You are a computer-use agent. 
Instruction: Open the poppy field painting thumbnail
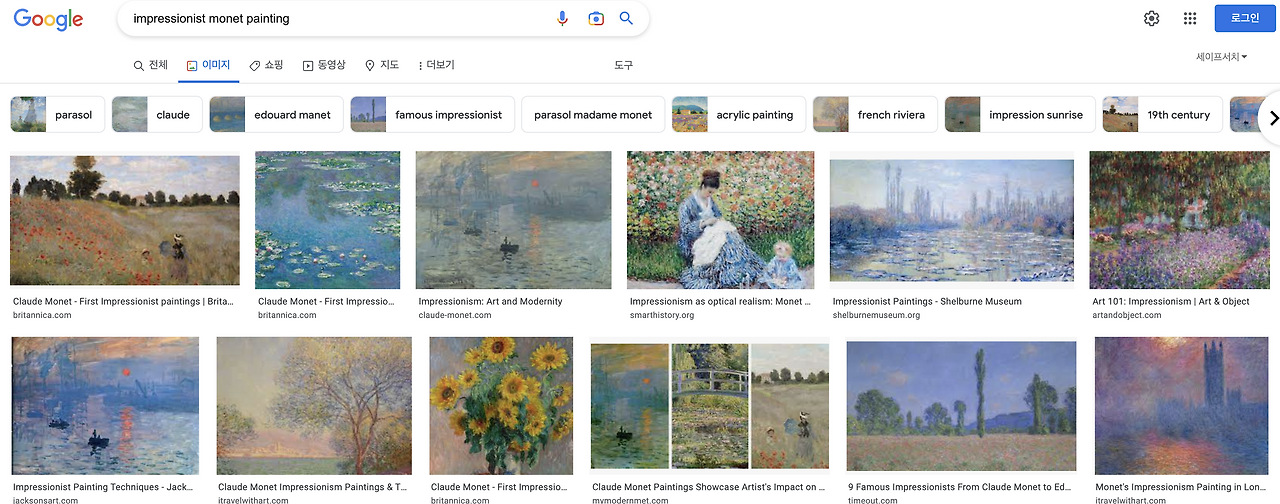[x=125, y=220]
